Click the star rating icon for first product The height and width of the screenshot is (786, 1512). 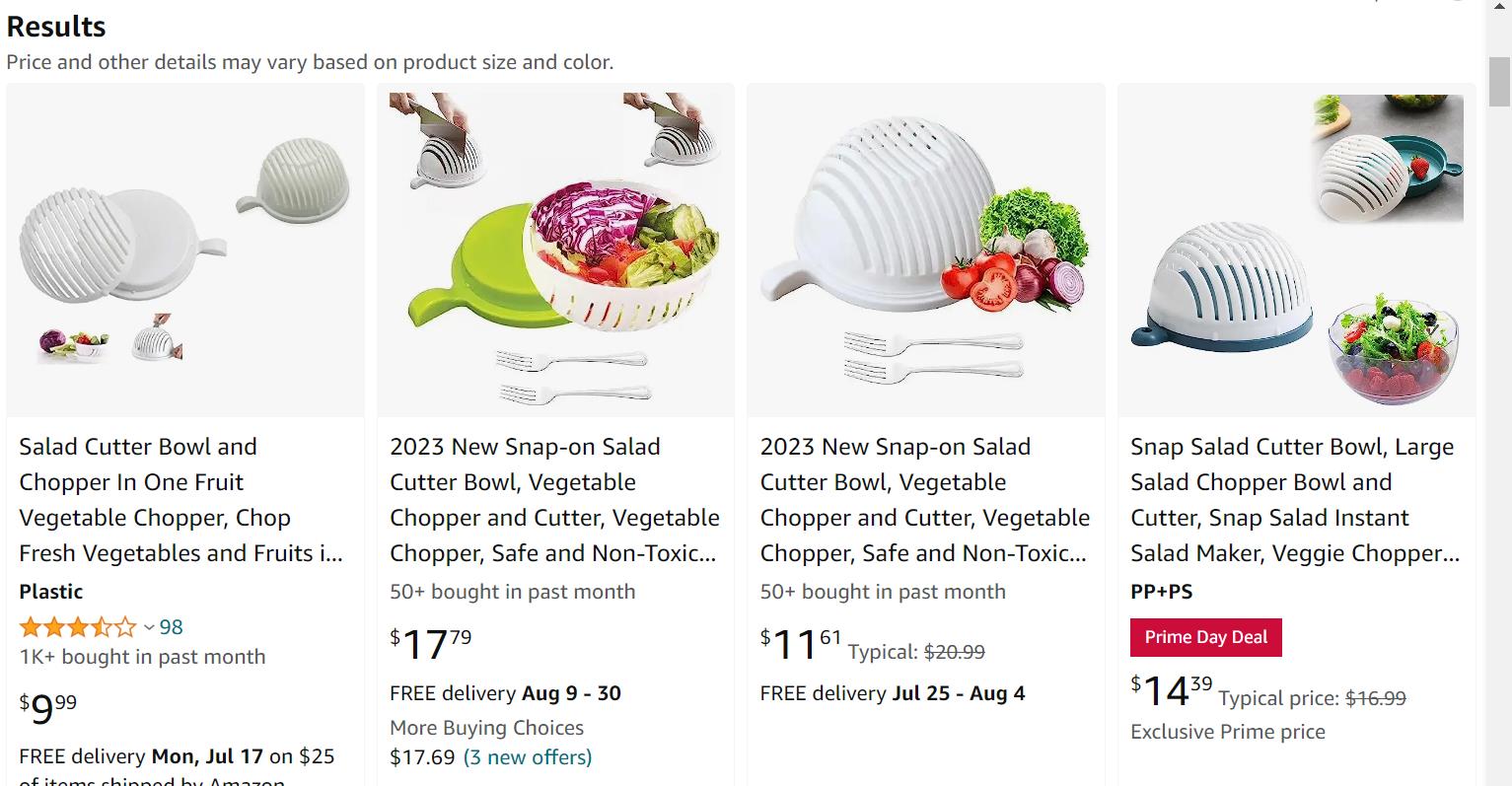[x=77, y=627]
